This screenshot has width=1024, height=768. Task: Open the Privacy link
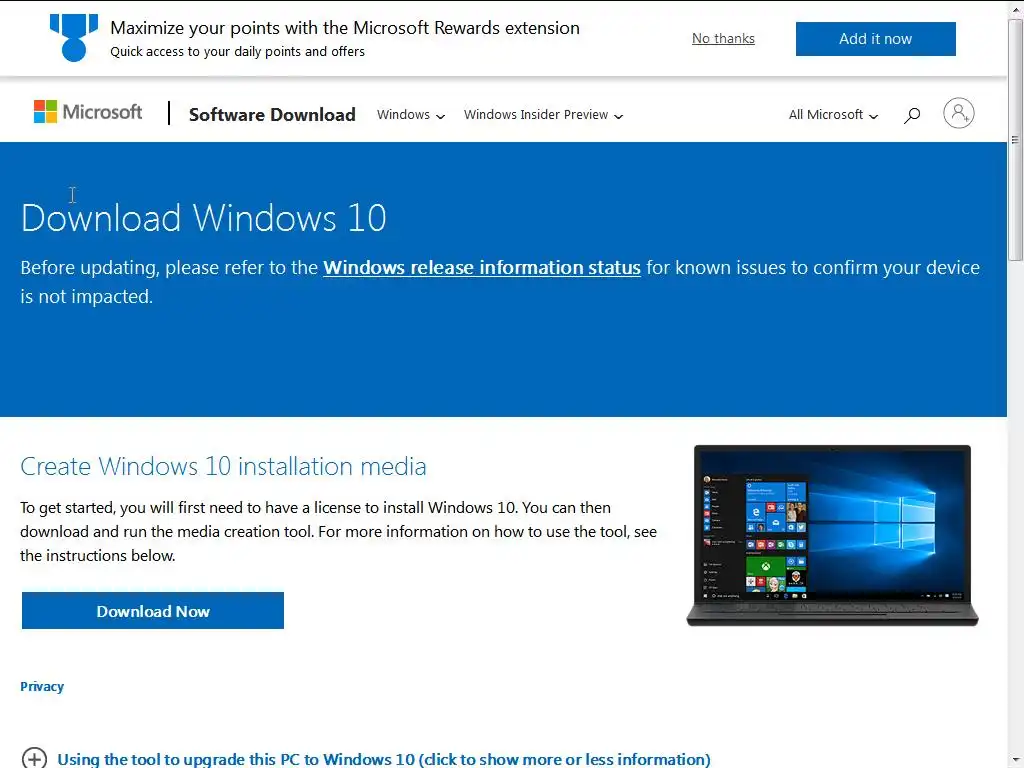pos(42,686)
